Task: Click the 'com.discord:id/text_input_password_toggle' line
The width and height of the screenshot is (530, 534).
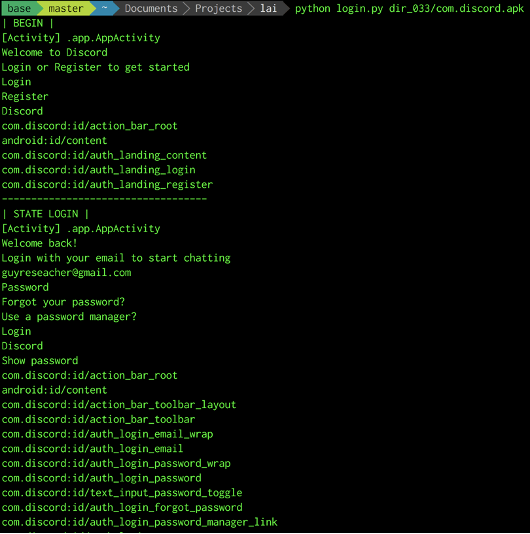Action: click(122, 493)
